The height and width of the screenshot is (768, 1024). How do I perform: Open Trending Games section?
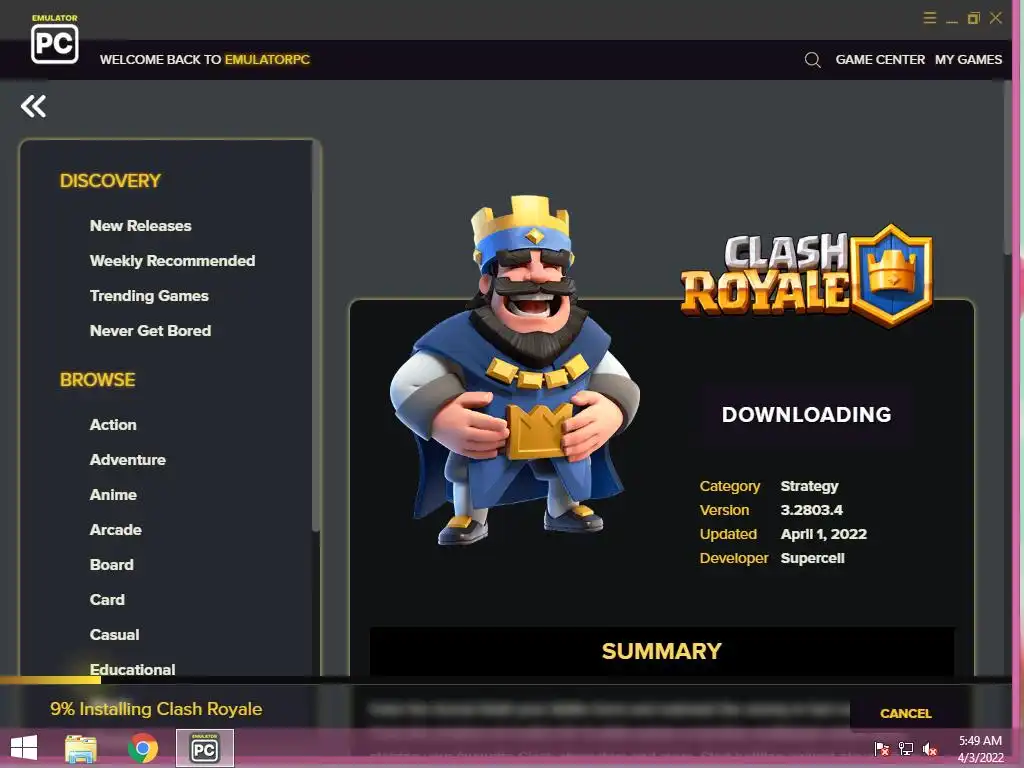149,296
